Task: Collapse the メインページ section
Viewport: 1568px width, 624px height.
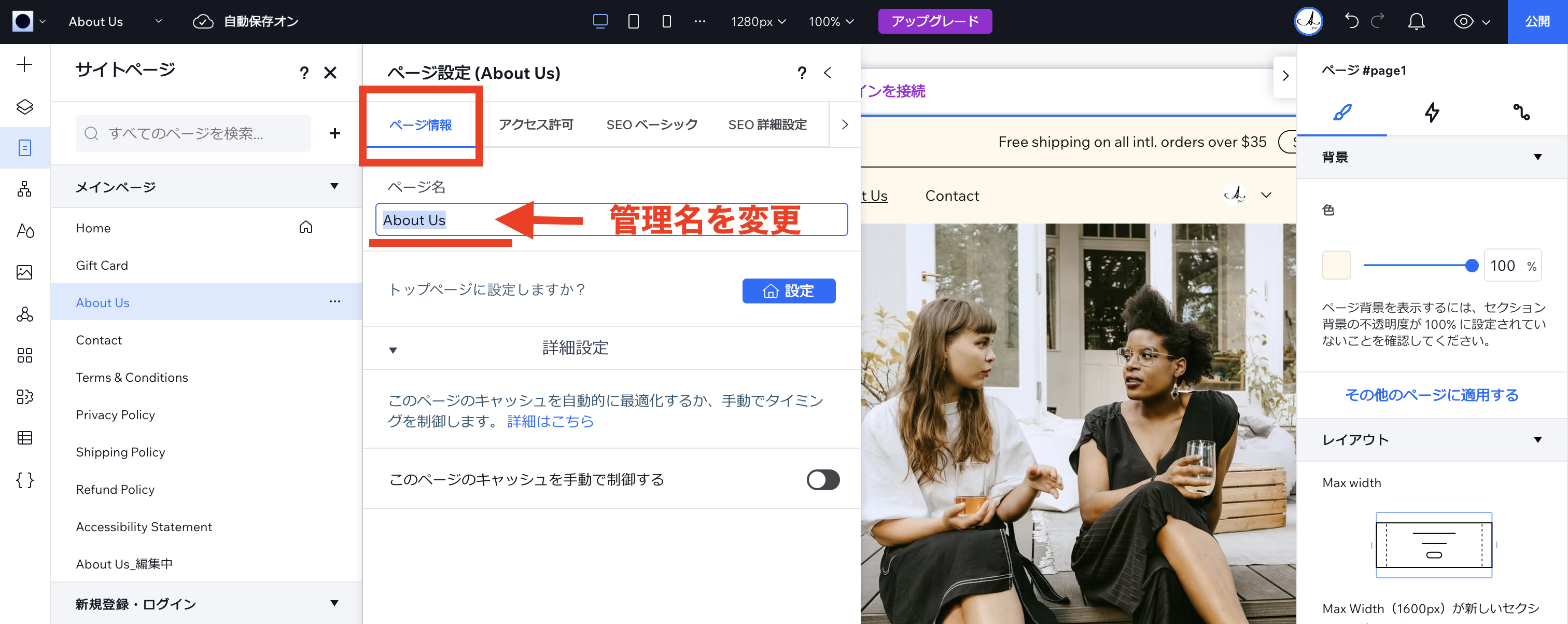Action: (x=334, y=186)
